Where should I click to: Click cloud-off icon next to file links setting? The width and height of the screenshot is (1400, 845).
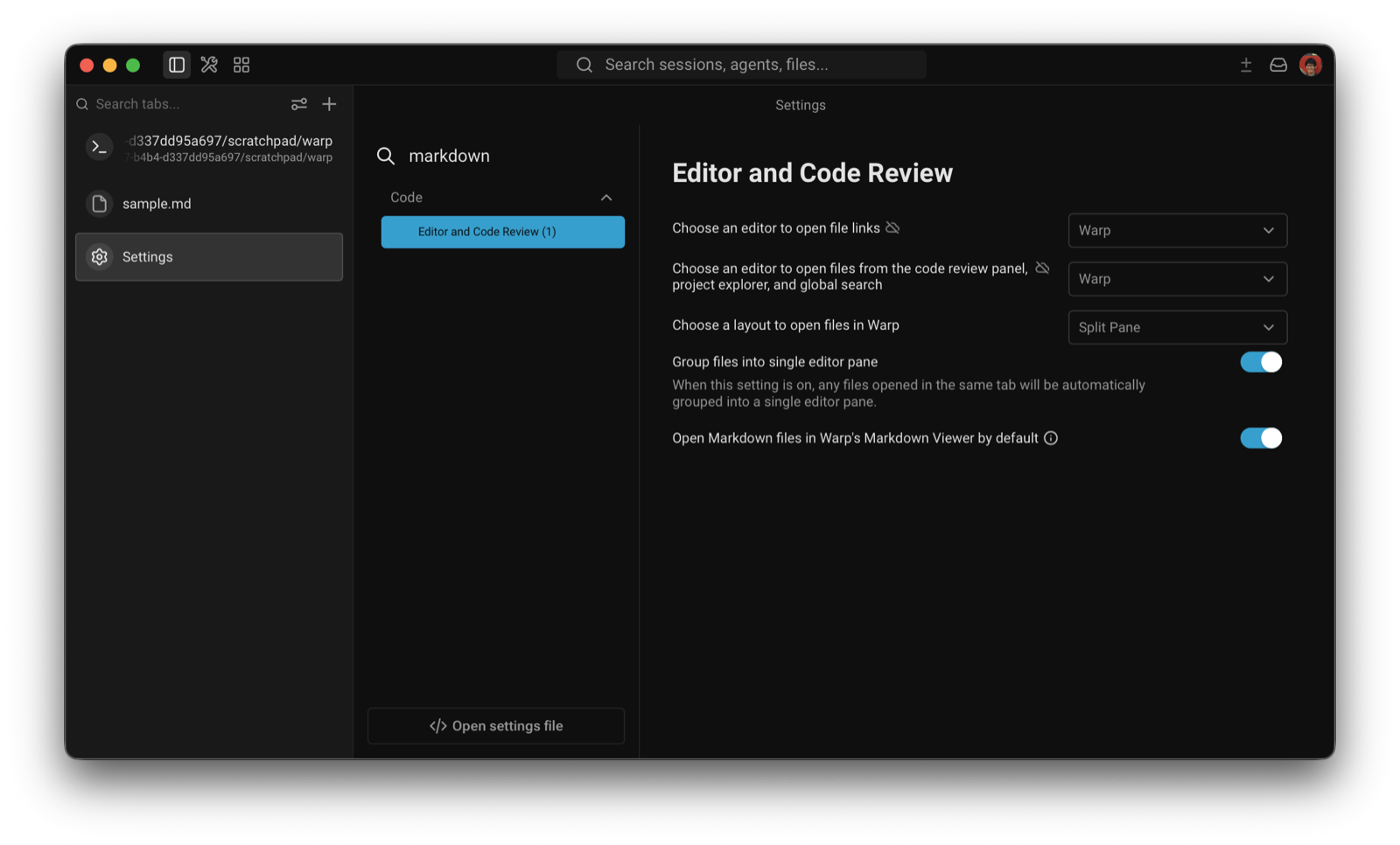892,227
